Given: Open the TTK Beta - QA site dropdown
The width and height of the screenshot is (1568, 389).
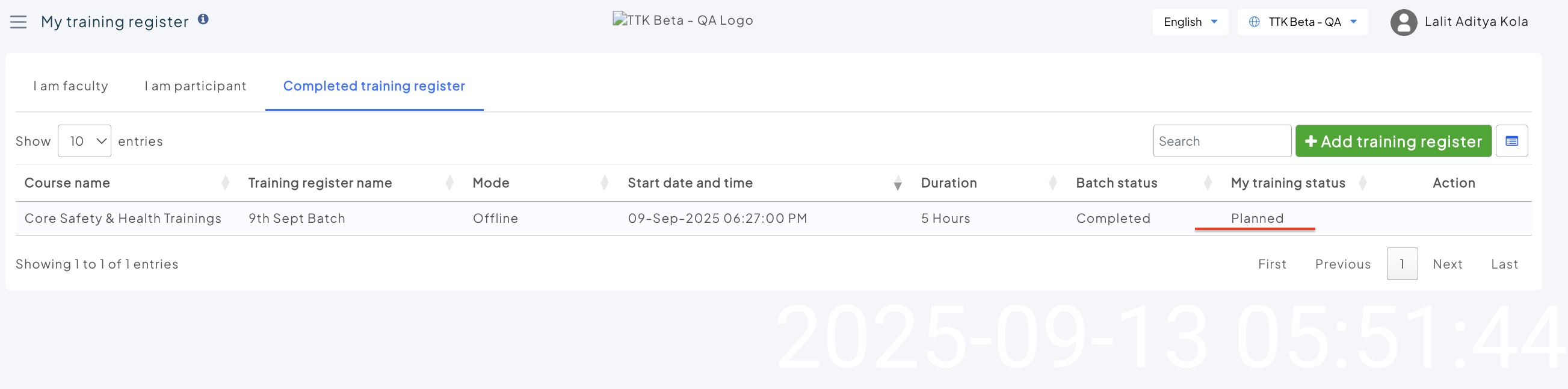Looking at the screenshot, I should click(x=1303, y=22).
